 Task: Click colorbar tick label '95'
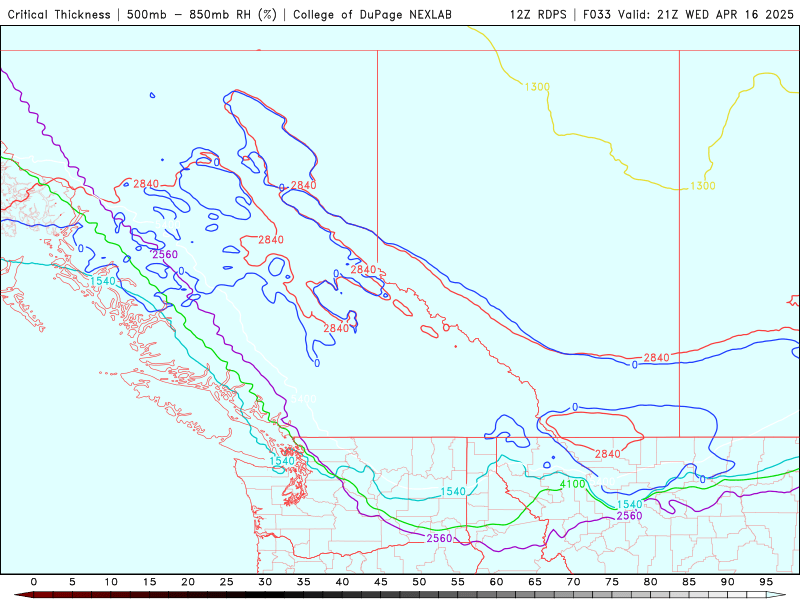point(766,582)
